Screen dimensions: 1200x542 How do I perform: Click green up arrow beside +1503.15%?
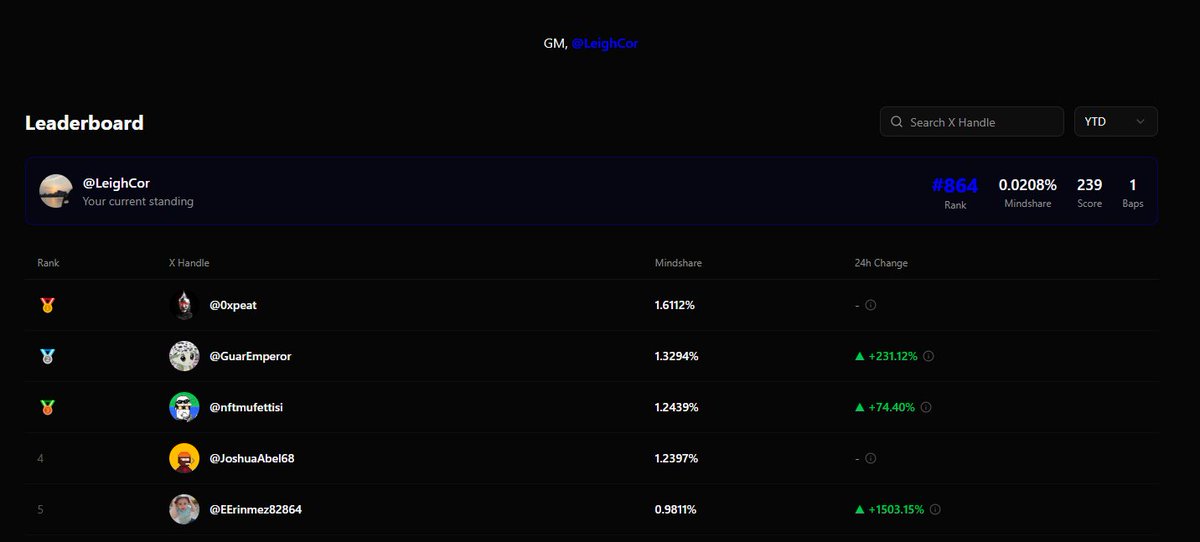(859, 509)
